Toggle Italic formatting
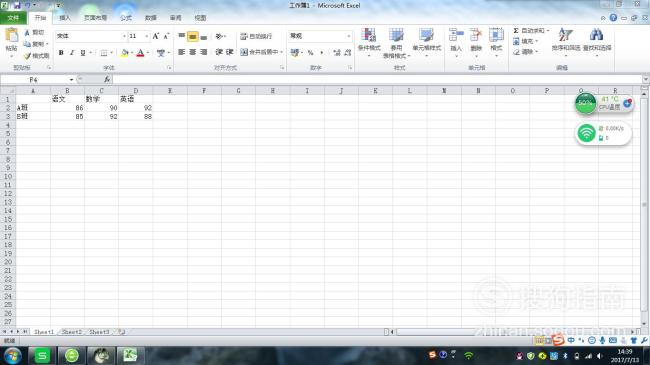Image resolution: width=650 pixels, height=365 pixels. 72,53
